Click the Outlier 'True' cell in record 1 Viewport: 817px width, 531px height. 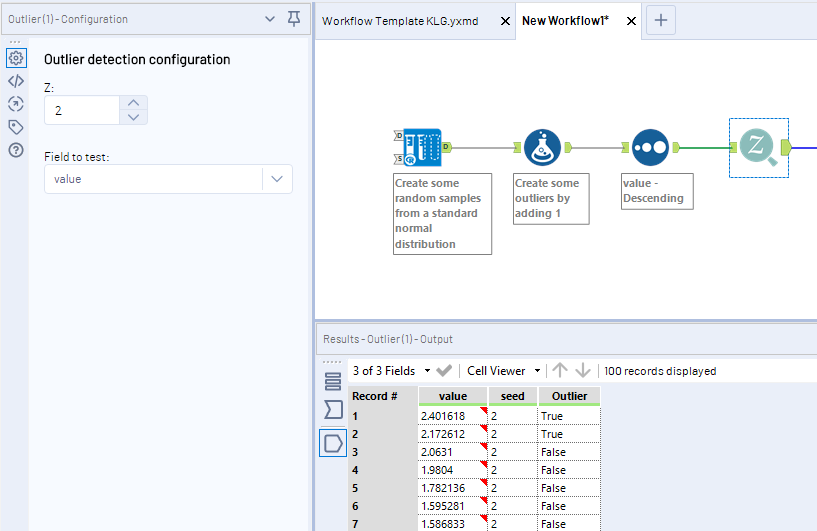click(569, 416)
